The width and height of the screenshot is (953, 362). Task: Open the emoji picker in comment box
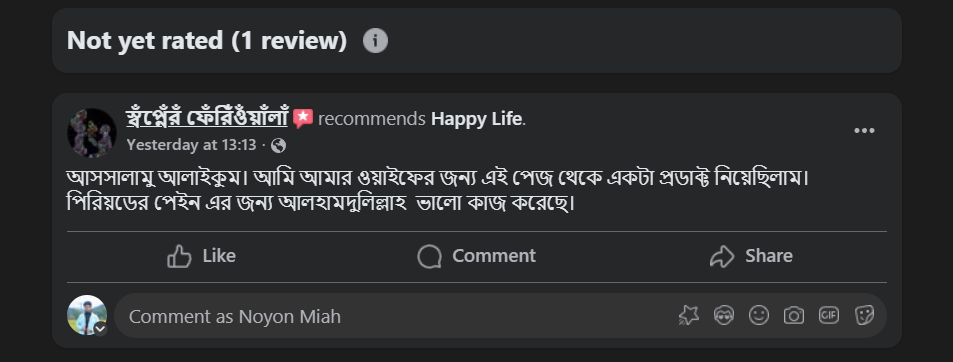point(759,315)
